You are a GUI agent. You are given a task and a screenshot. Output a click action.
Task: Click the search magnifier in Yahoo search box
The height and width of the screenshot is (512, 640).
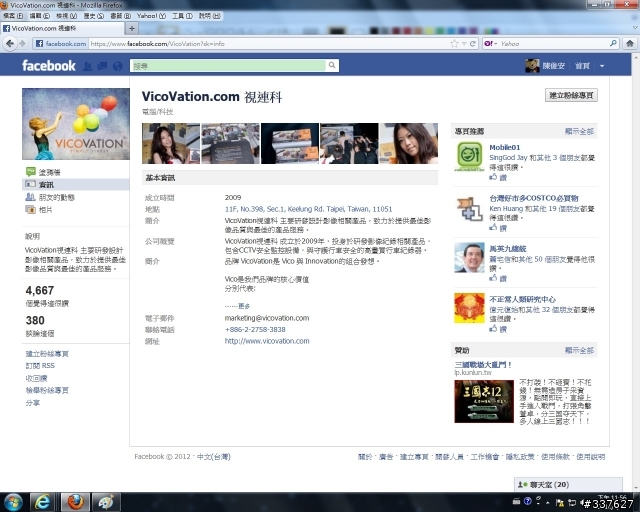[613, 43]
